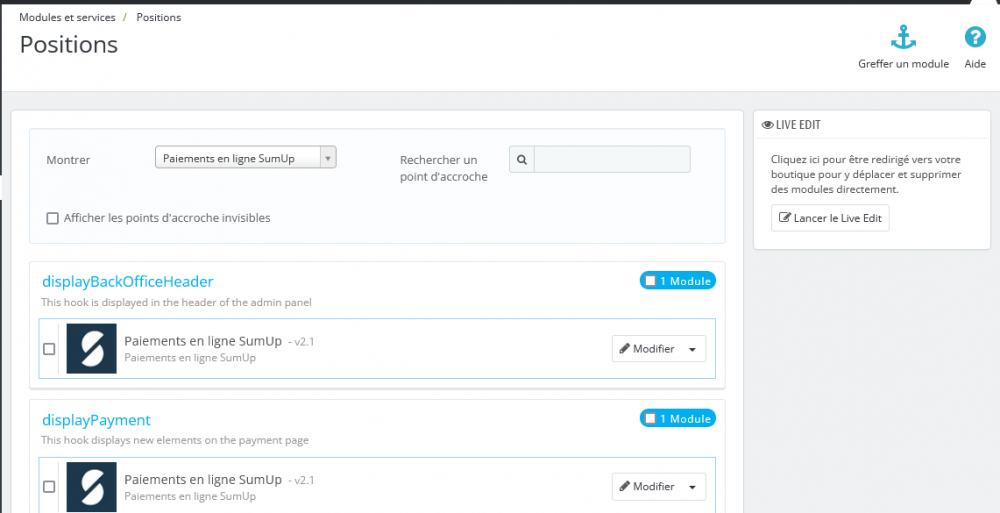Click SumUp logo in displayPayment row
The image size is (1000, 513).
pyautogui.click(x=92, y=486)
